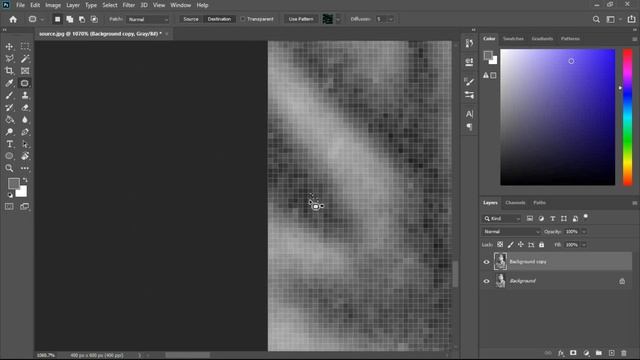Switch to the Gradients tab

[x=542, y=38]
